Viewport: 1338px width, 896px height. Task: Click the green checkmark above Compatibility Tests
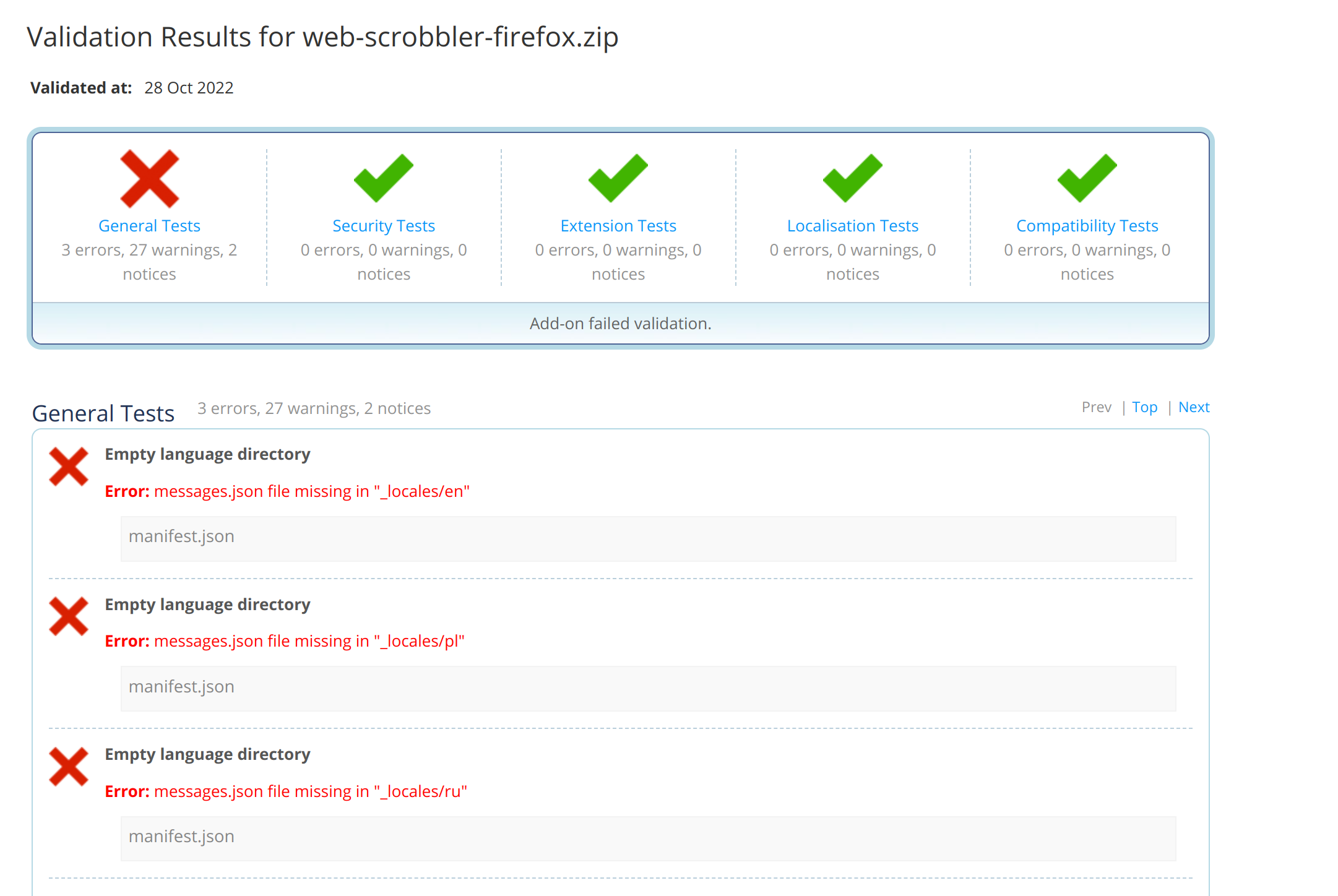1087,179
